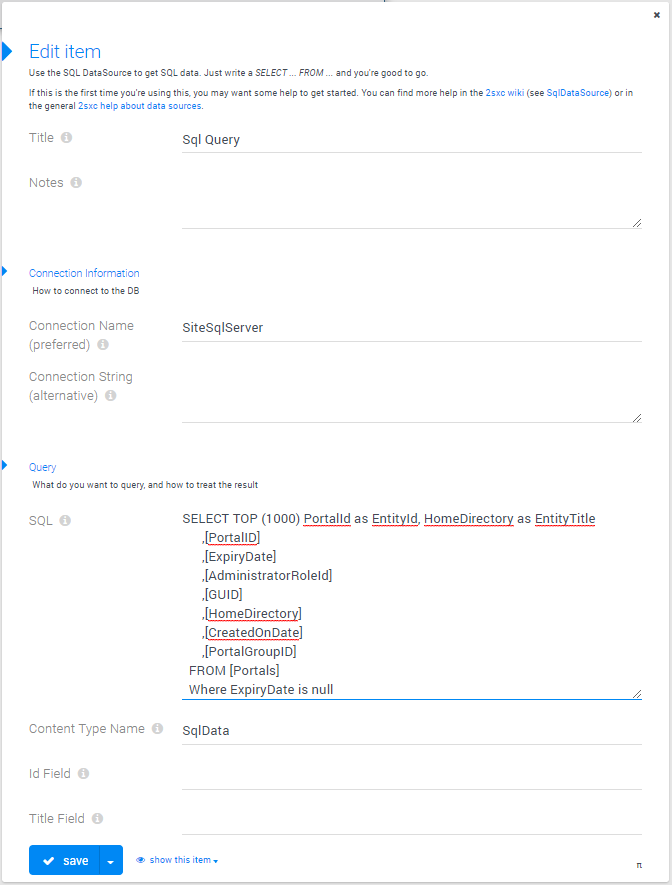Click the info icon beside SQL label
Image resolution: width=672 pixels, height=885 pixels.
[x=65, y=520]
